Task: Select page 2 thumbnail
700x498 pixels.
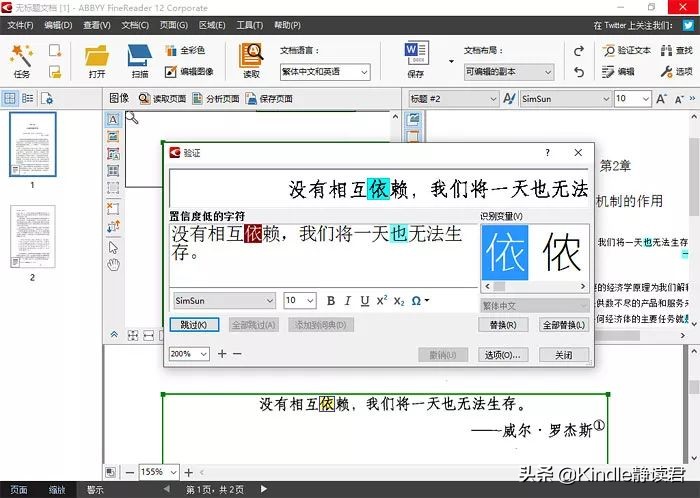Action: [x=33, y=237]
